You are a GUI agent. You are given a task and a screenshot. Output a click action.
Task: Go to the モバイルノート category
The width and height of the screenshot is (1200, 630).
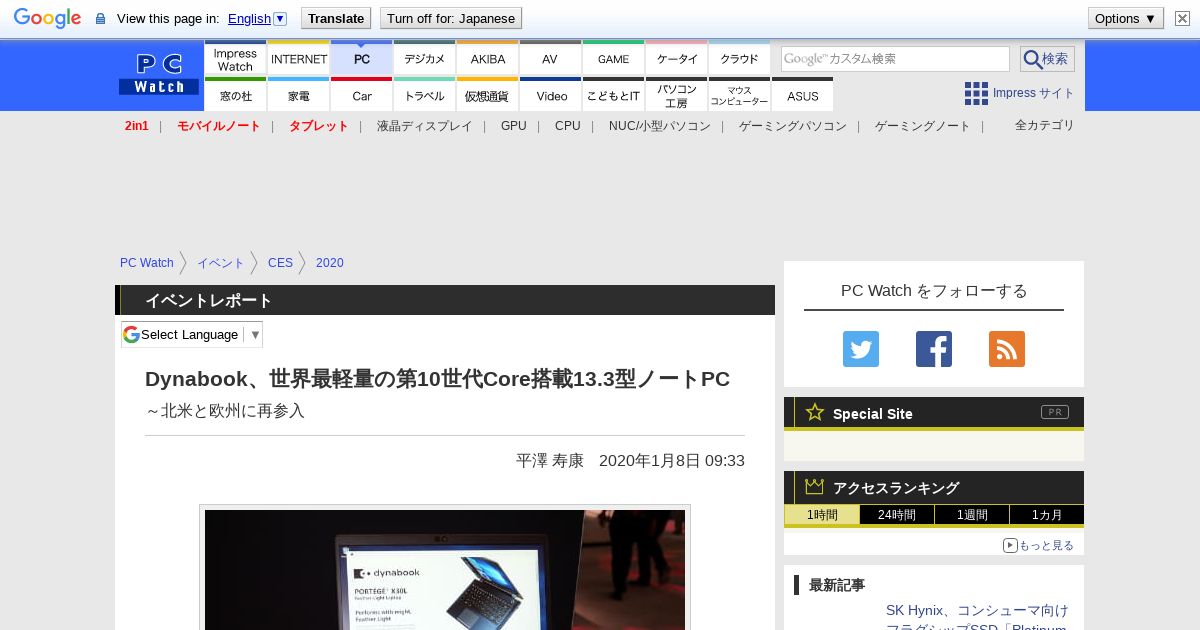[x=219, y=126]
